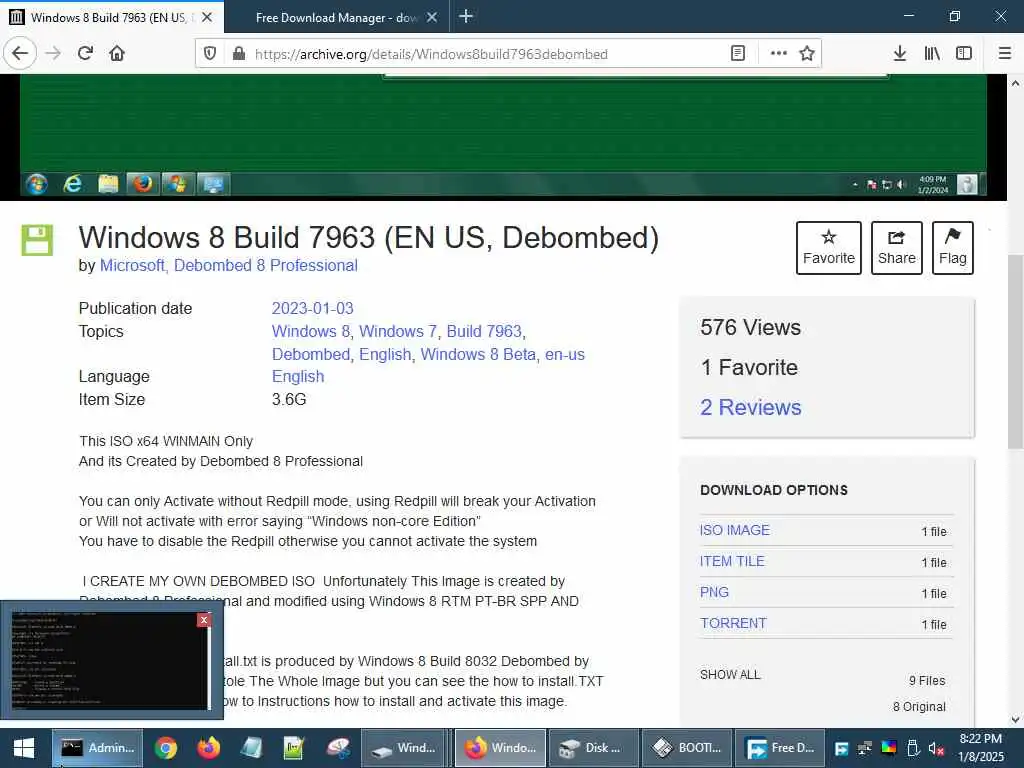Click the English language link
Screen dimensions: 1024x768
click(x=298, y=377)
